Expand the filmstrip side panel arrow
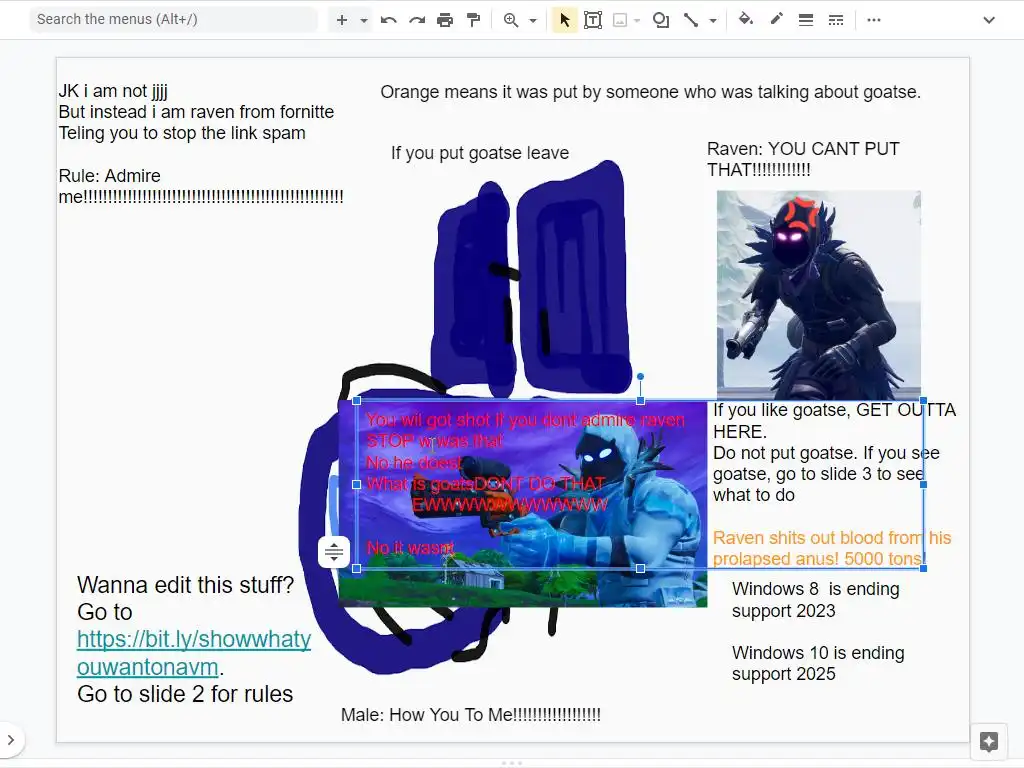The image size is (1024, 768). (x=10, y=740)
